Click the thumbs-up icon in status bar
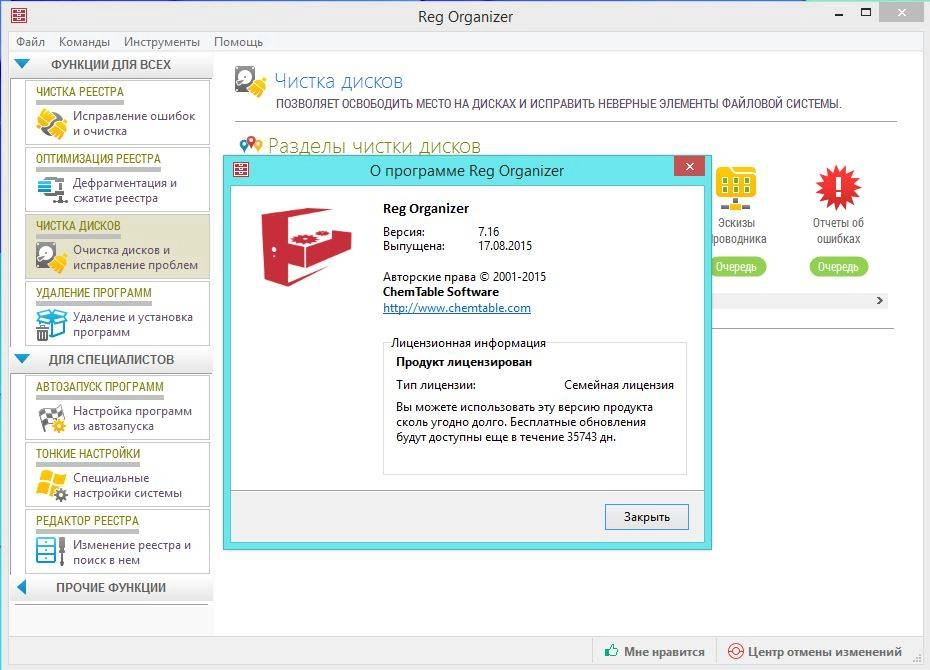 click(x=611, y=650)
